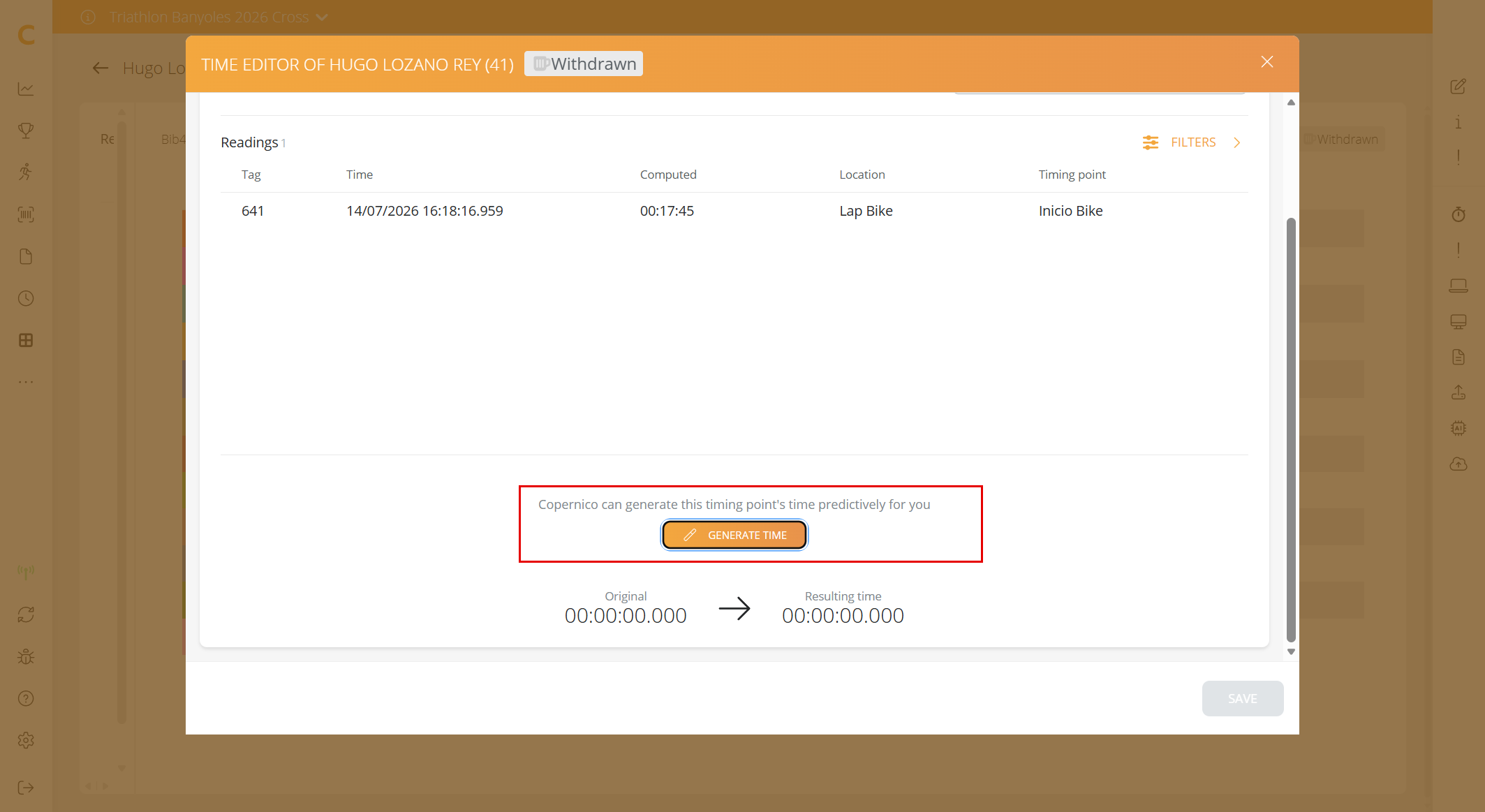
Task: Open the trophy rankings sidebar icon
Action: 26,131
